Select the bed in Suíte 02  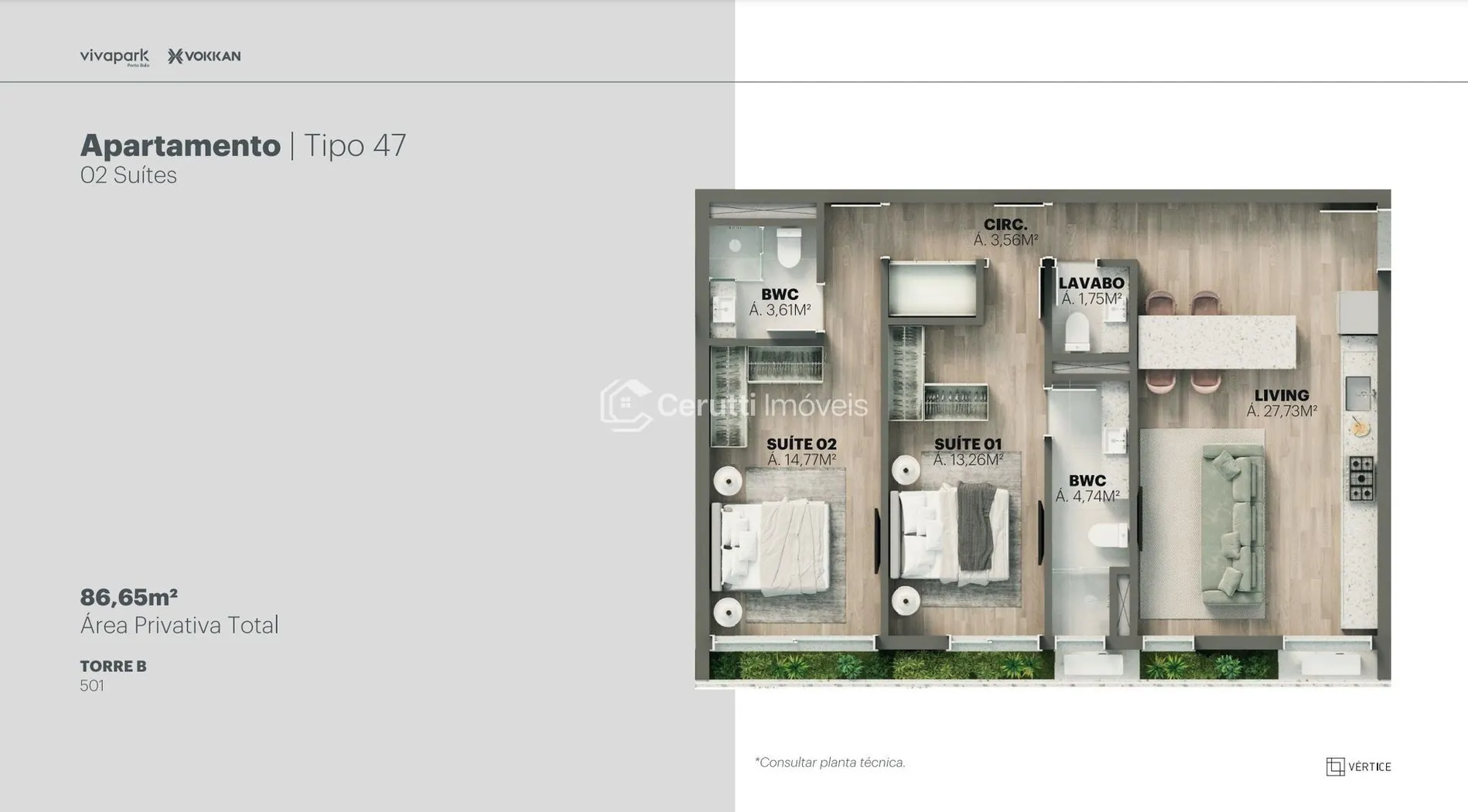[x=775, y=546]
